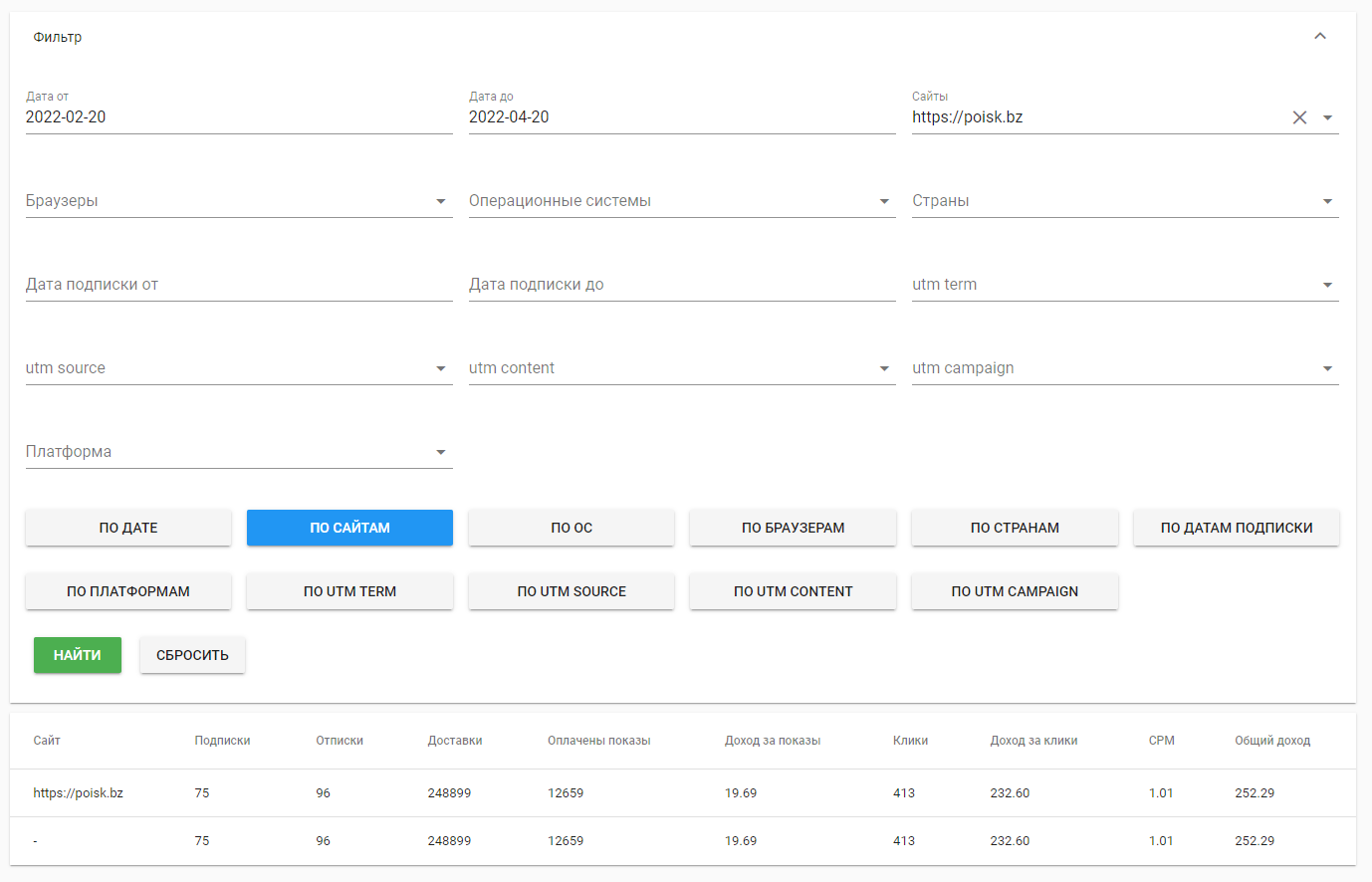Clear the selected site poisk.bz

tap(1299, 117)
